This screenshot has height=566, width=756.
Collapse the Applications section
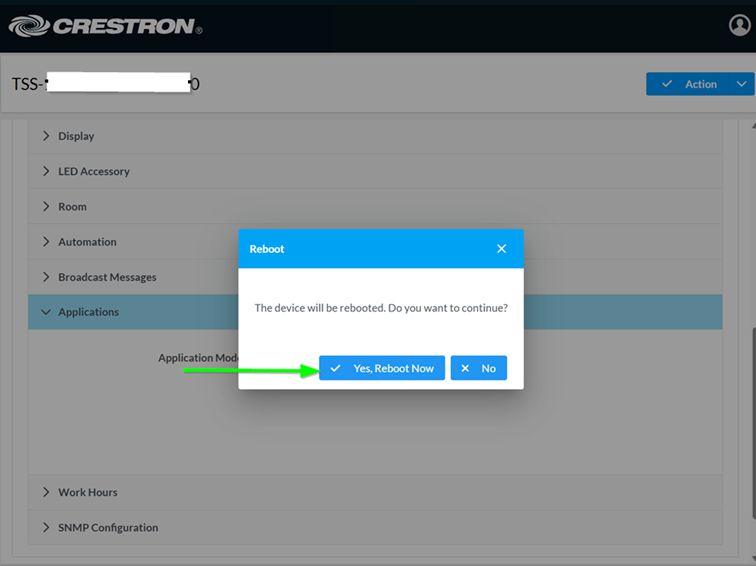coord(88,312)
